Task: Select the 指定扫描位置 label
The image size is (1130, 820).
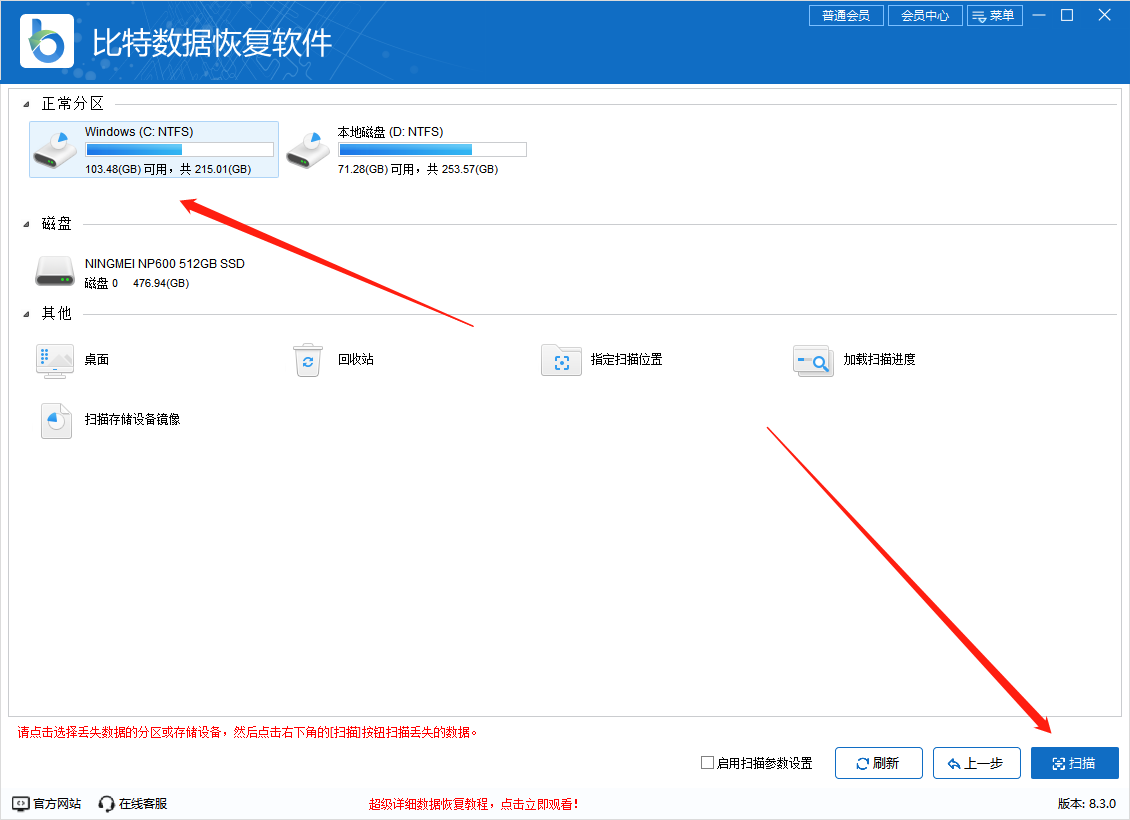Action: pyautogui.click(x=627, y=360)
